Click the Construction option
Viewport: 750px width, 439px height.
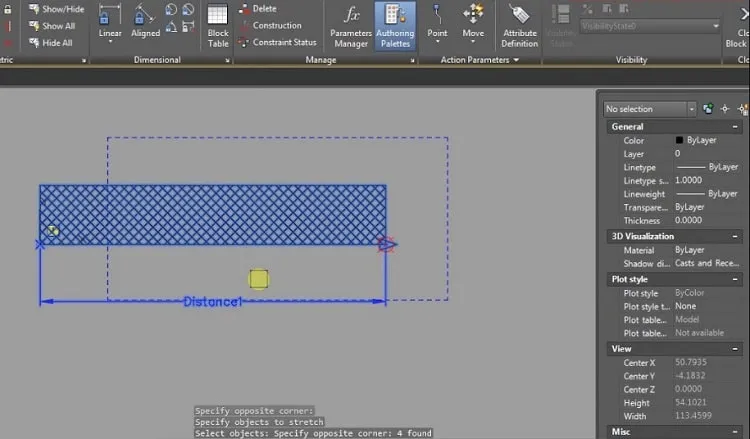tap(271, 25)
